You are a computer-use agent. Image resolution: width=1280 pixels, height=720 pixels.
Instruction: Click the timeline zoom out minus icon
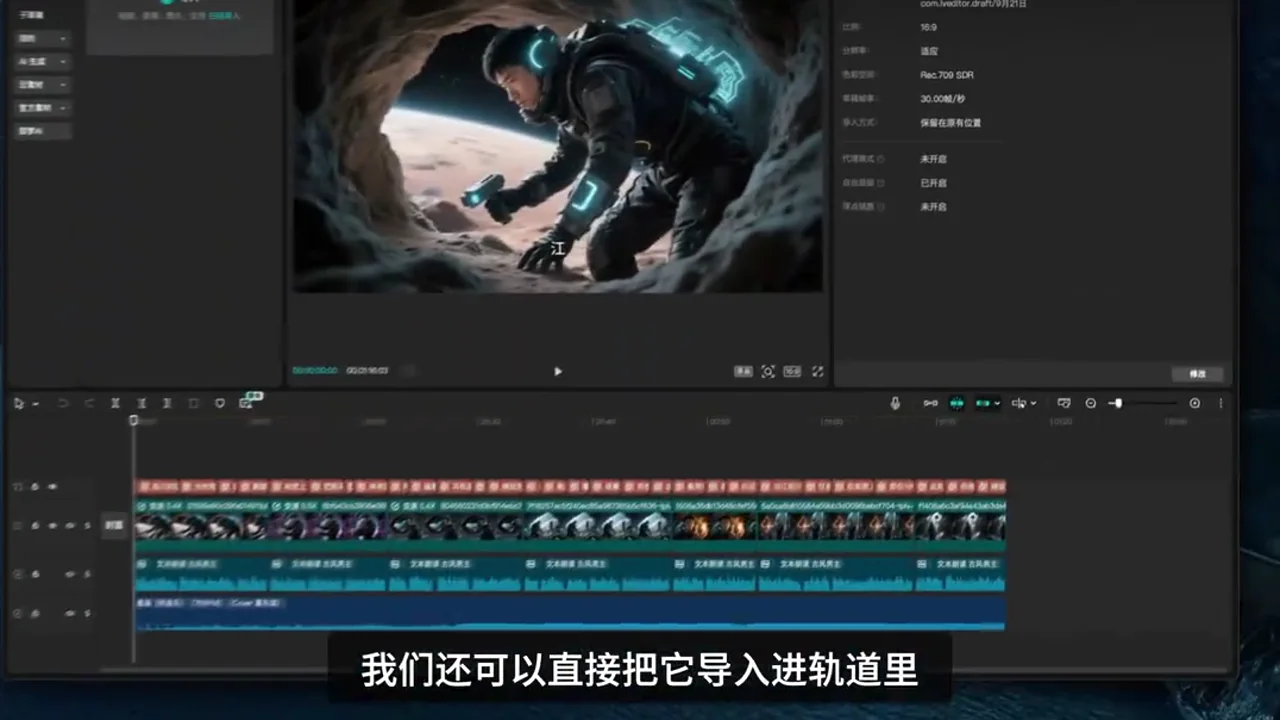[x=1091, y=403]
